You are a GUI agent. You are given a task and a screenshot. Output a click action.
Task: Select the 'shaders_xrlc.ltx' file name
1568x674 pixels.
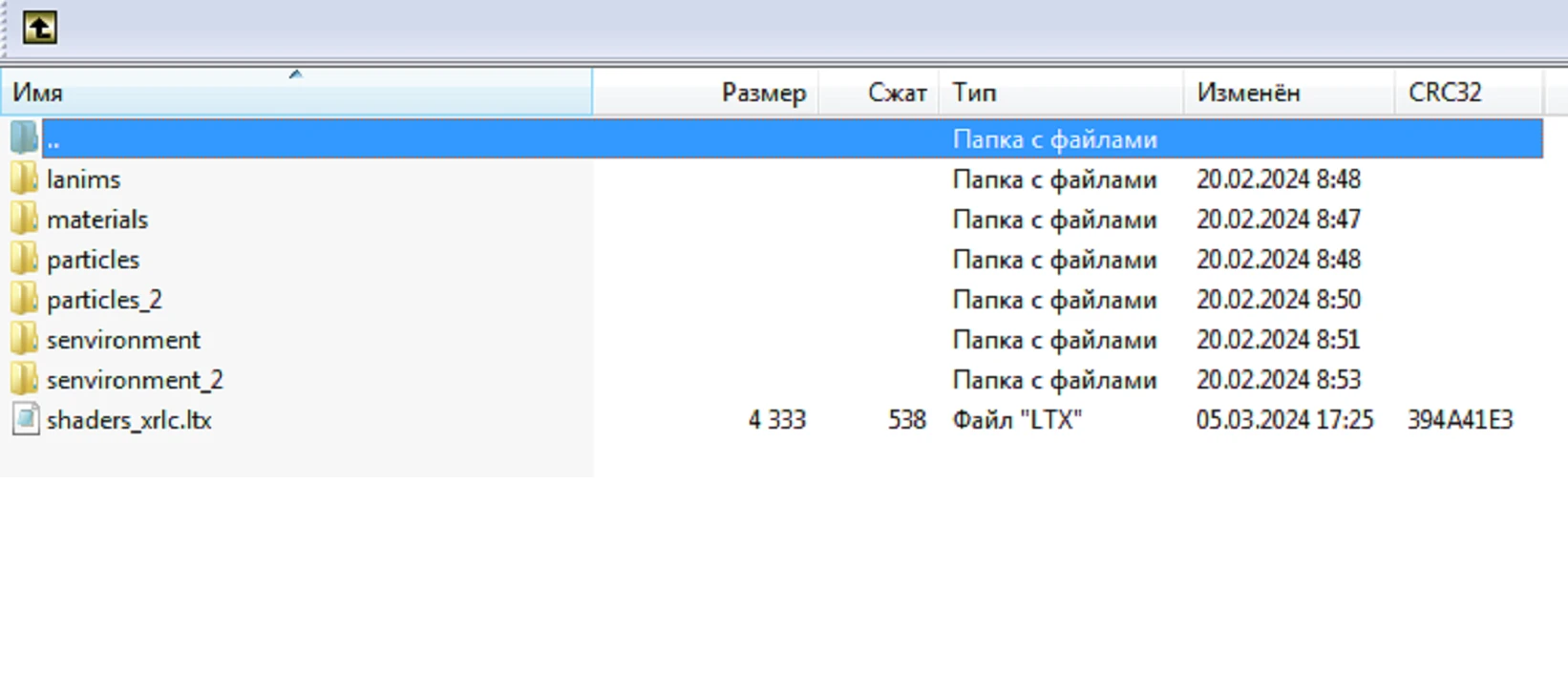click(x=129, y=420)
